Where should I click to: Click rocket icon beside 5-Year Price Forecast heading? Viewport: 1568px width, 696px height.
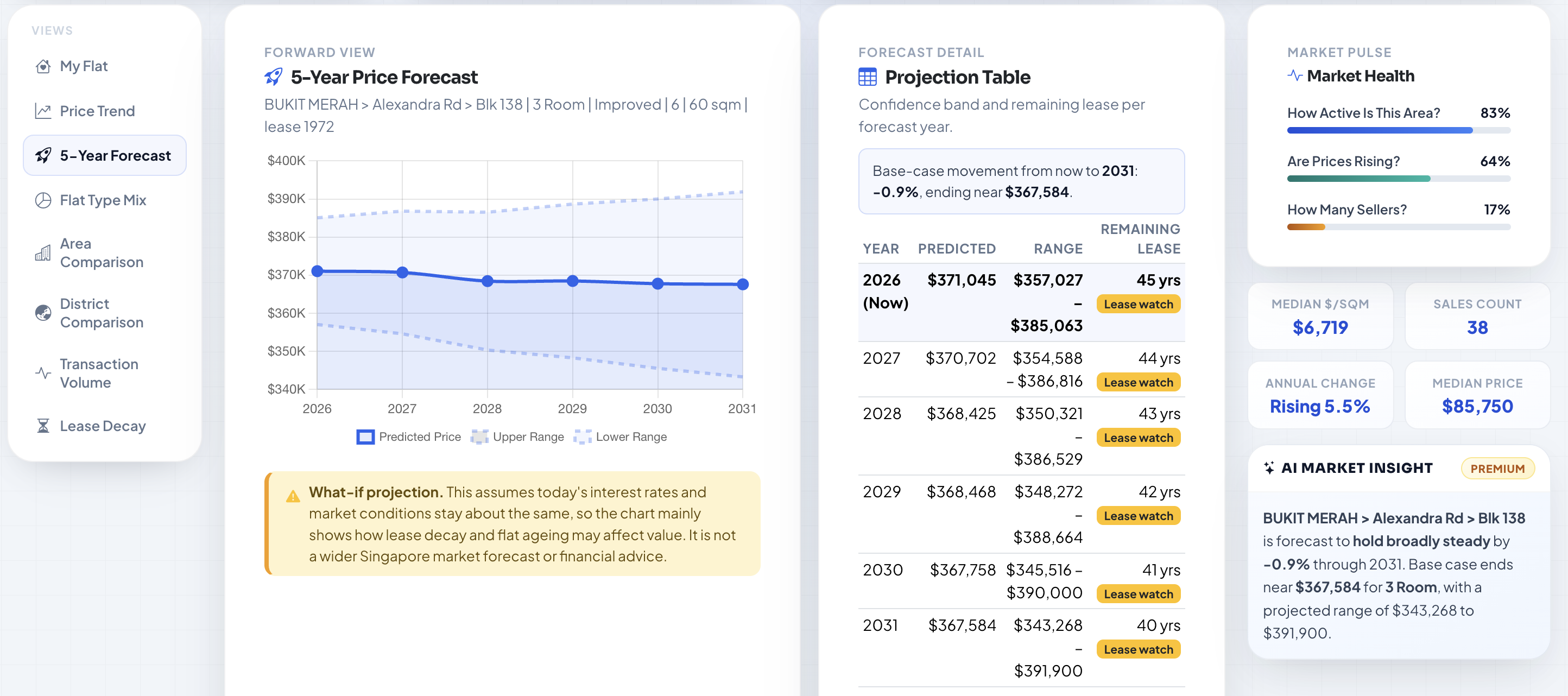point(273,77)
